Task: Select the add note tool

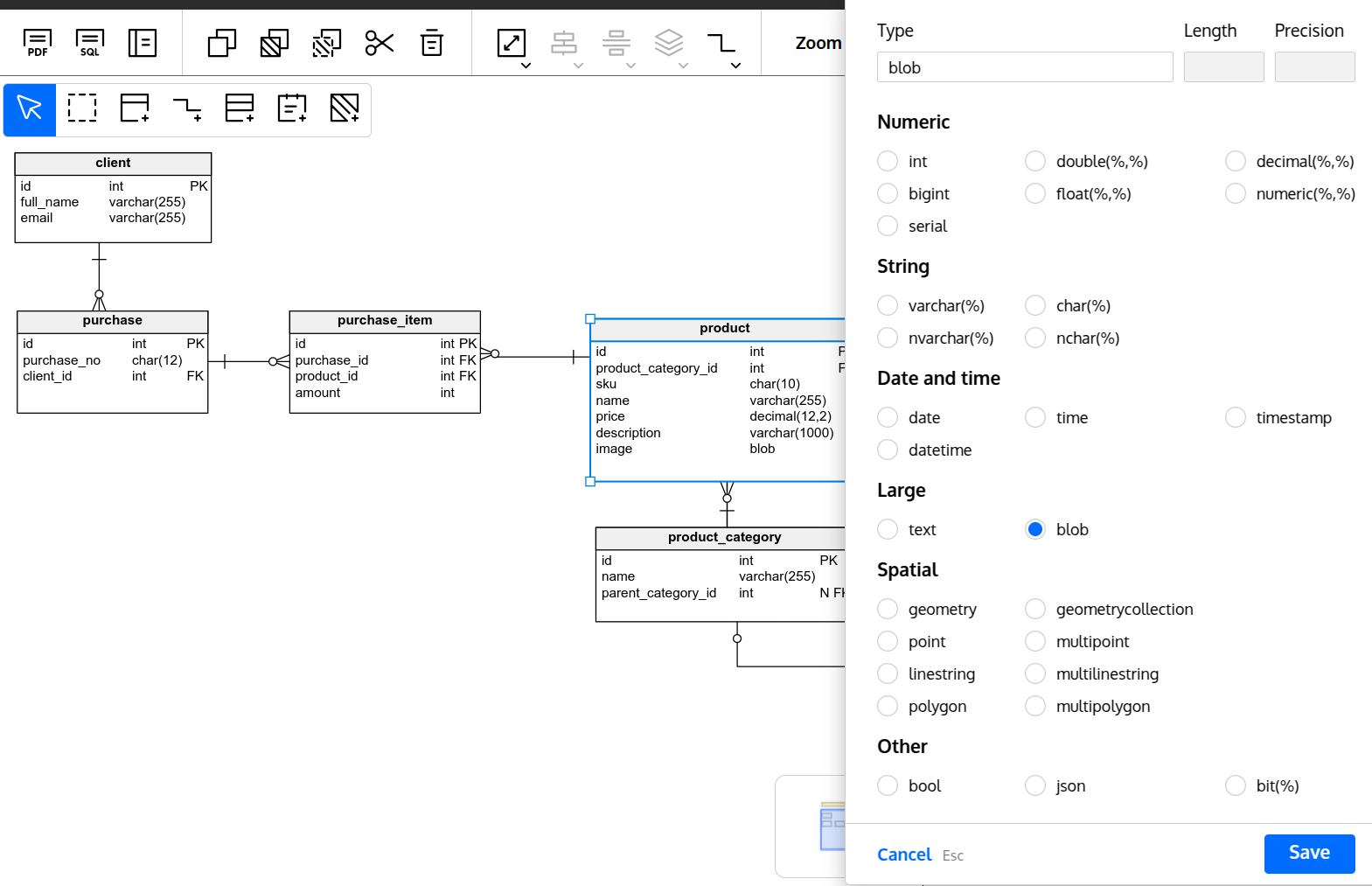Action: point(292,108)
